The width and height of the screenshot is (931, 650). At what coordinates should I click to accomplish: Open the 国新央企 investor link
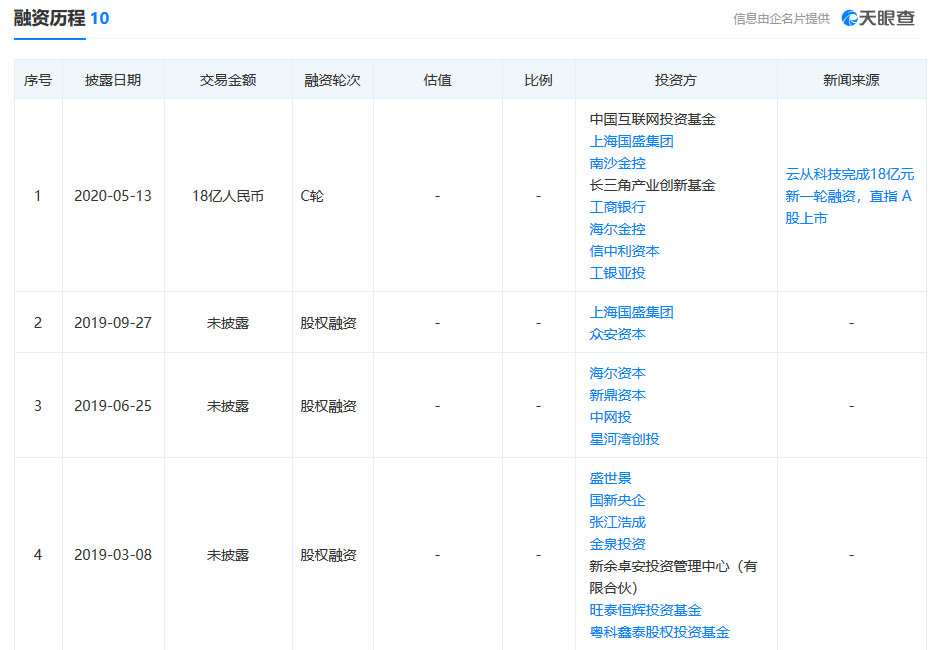618,500
